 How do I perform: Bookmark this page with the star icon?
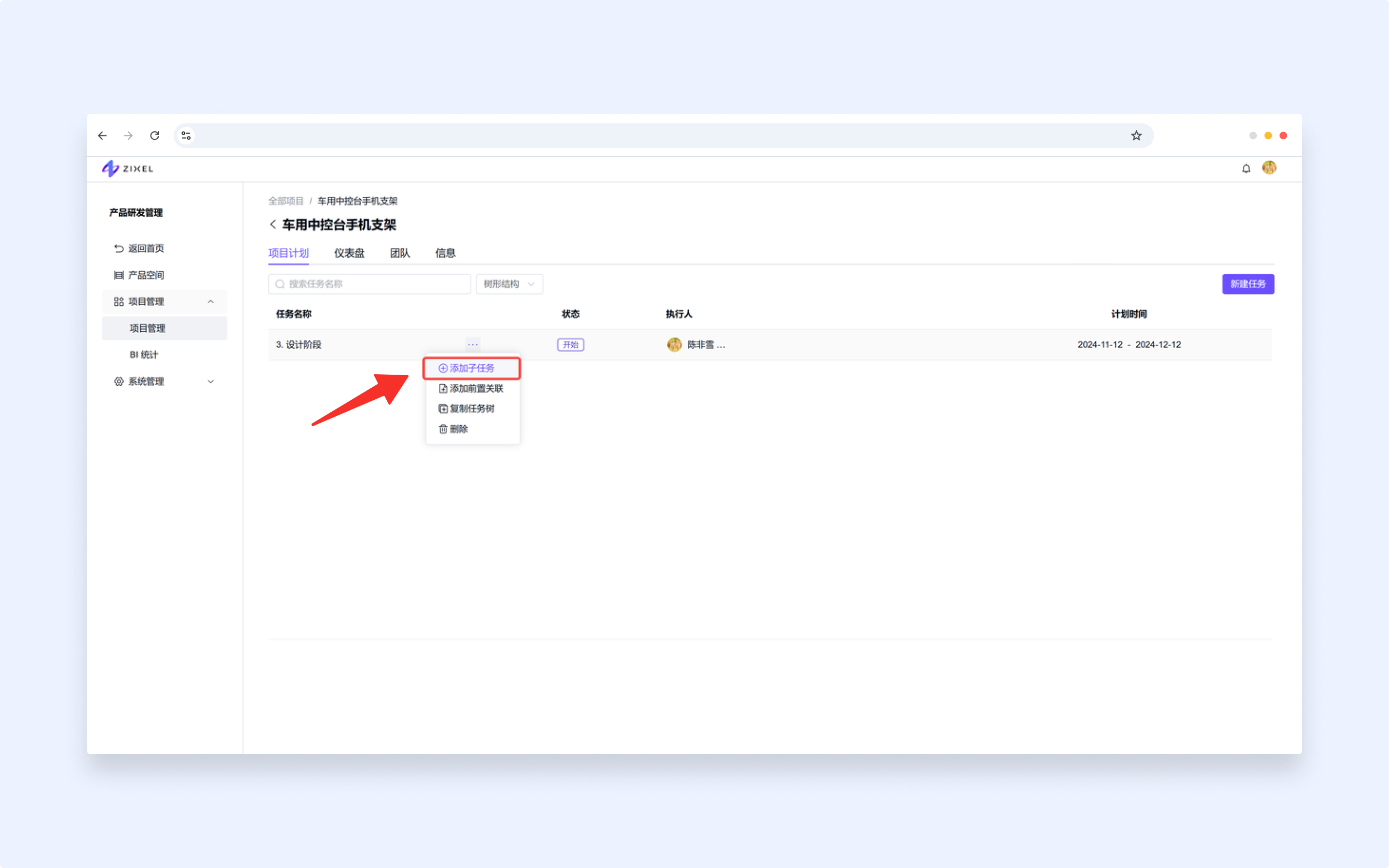click(x=1136, y=136)
